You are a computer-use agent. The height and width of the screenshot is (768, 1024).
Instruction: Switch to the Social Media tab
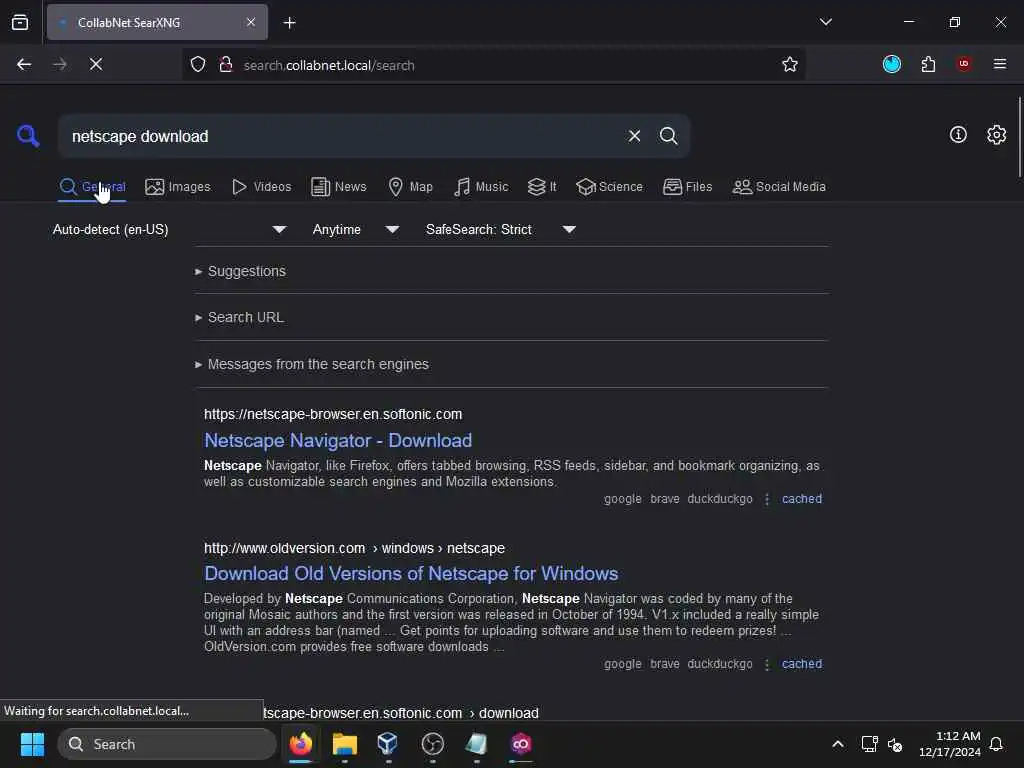pyautogui.click(x=779, y=187)
